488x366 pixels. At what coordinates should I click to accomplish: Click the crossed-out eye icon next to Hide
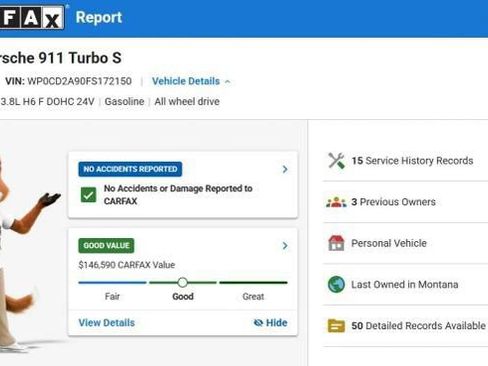(x=258, y=323)
